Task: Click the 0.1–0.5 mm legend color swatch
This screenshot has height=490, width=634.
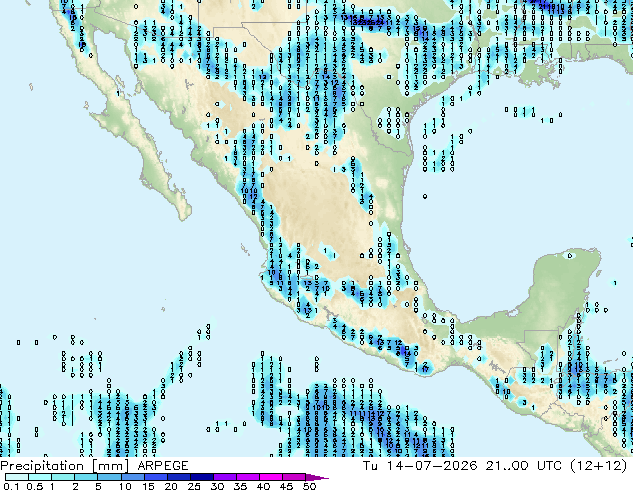Action: click(17, 477)
